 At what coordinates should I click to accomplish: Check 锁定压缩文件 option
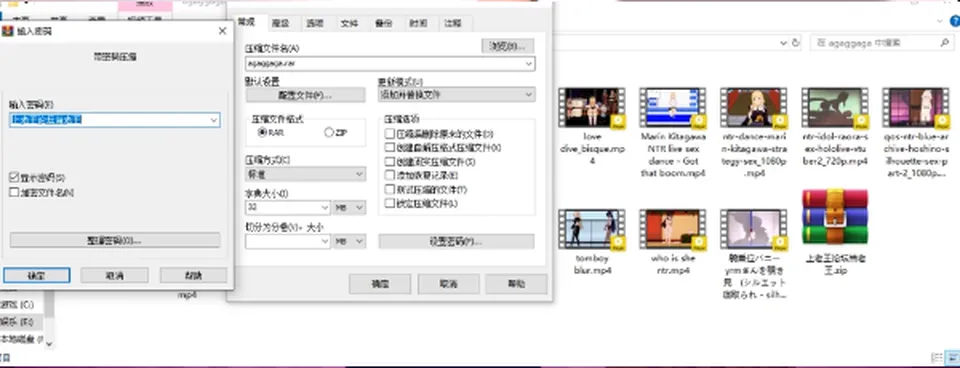click(389, 203)
